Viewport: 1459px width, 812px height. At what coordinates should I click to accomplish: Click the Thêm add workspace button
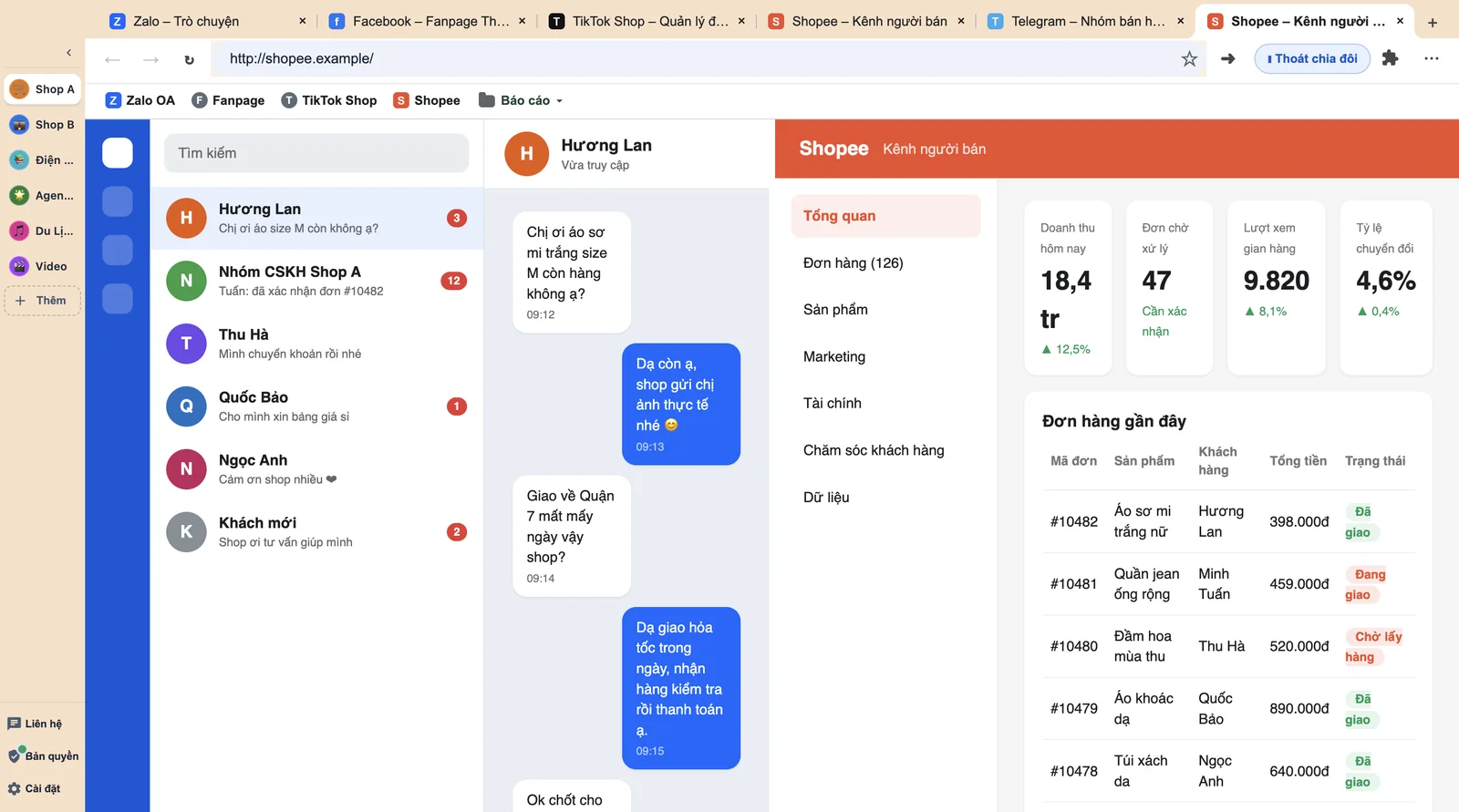(x=42, y=301)
